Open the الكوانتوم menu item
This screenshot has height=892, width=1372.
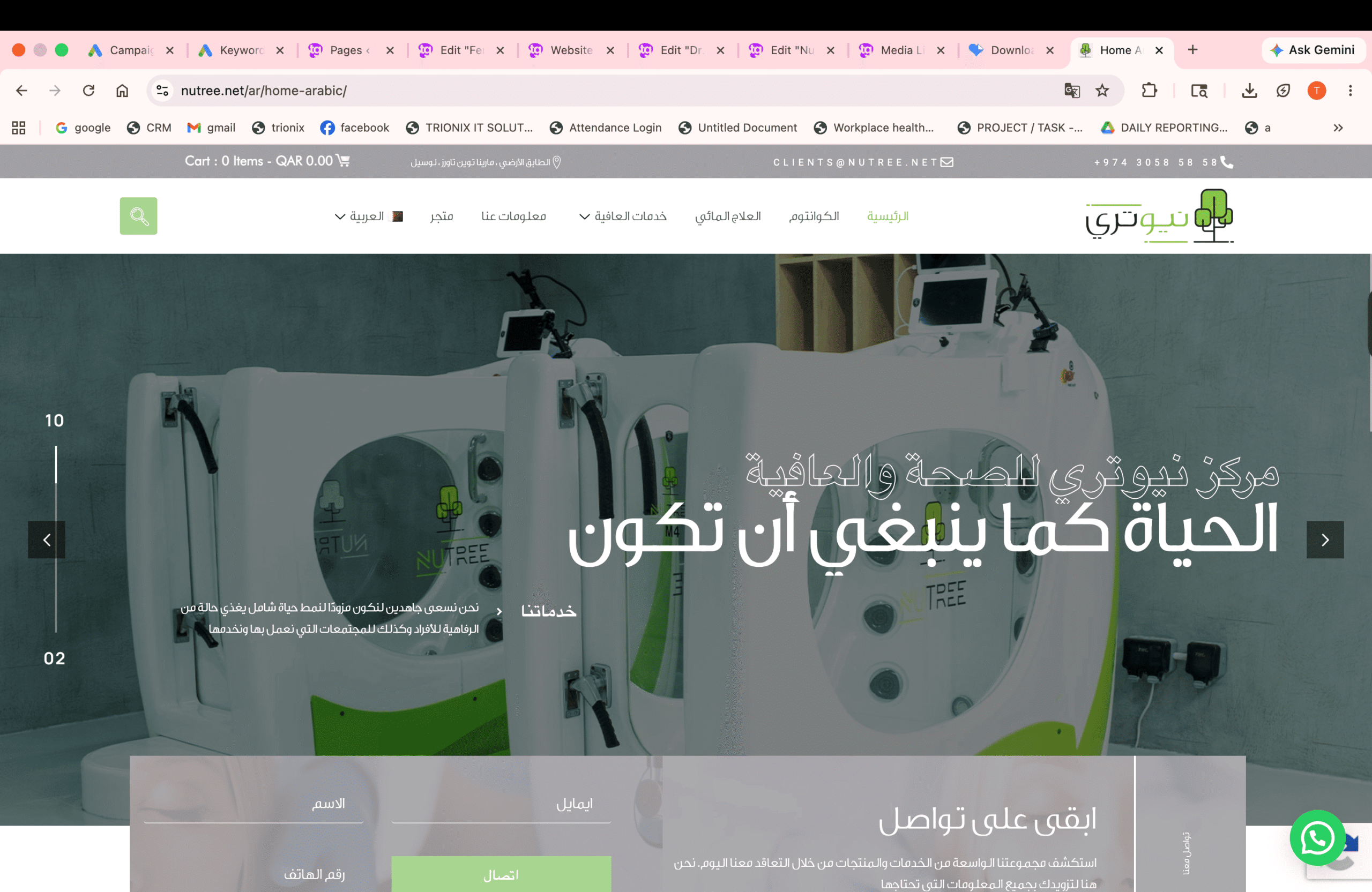tap(814, 216)
